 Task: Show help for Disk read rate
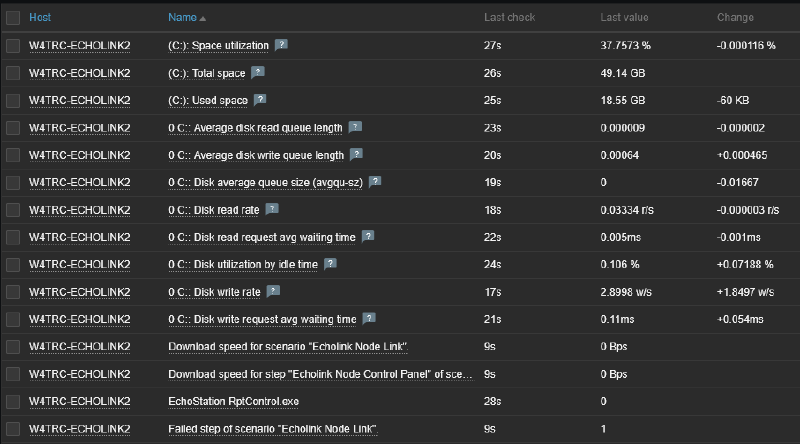[x=272, y=209]
